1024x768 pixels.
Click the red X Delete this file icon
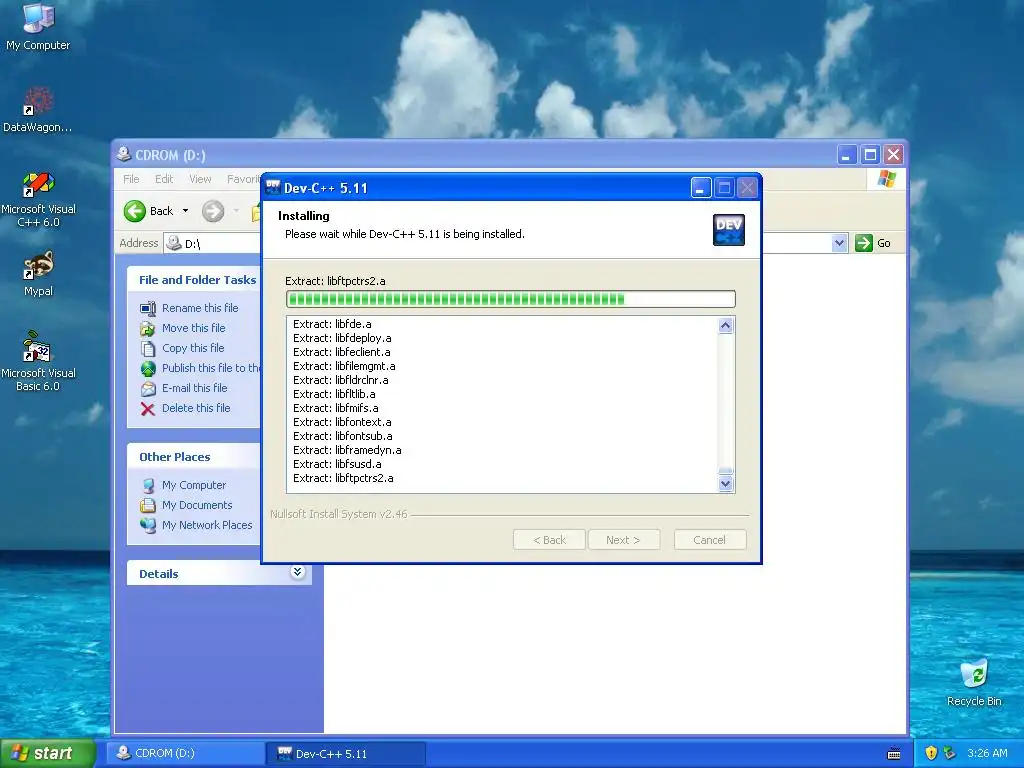tap(148, 409)
